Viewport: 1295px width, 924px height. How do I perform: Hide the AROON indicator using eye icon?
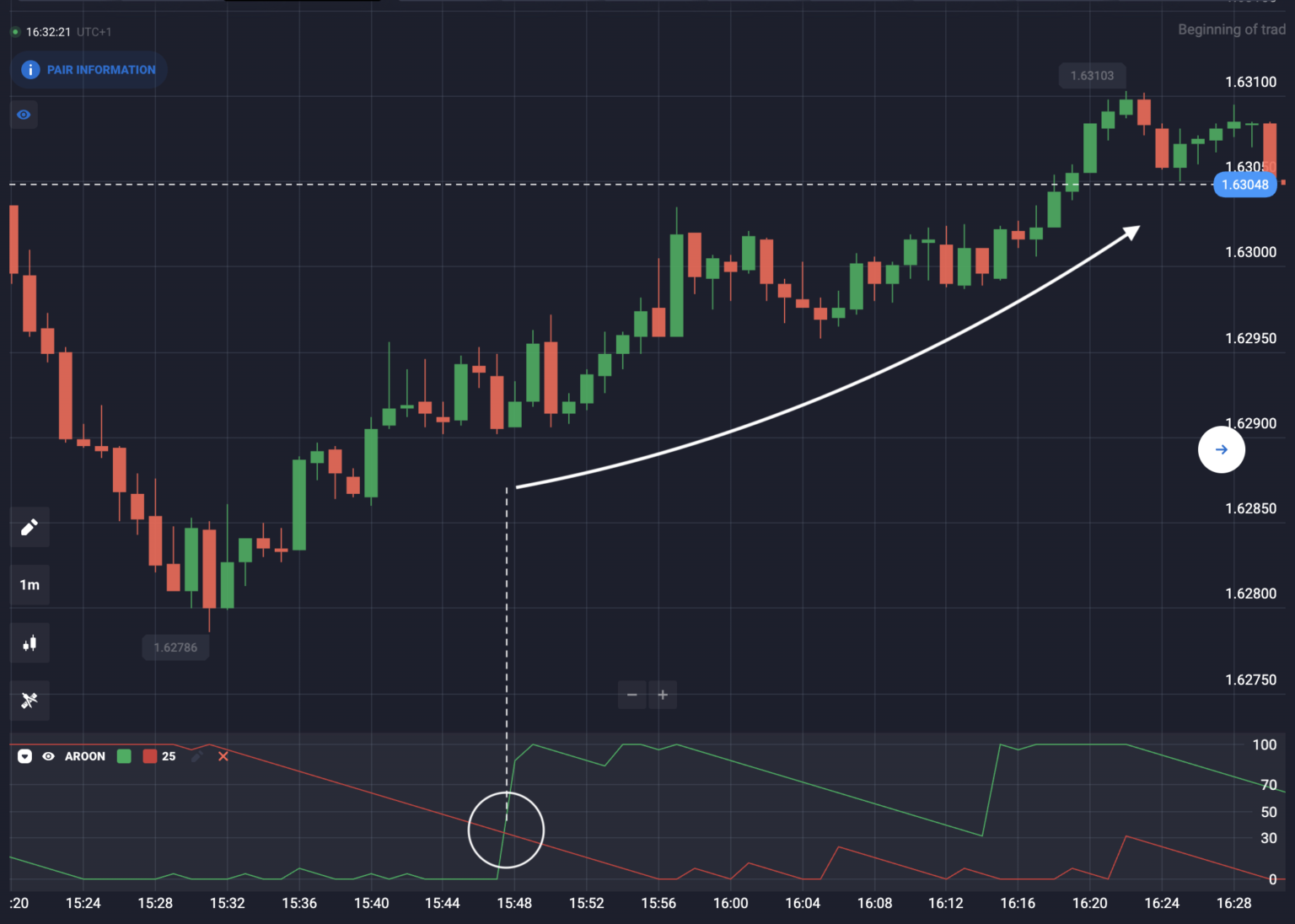(49, 756)
